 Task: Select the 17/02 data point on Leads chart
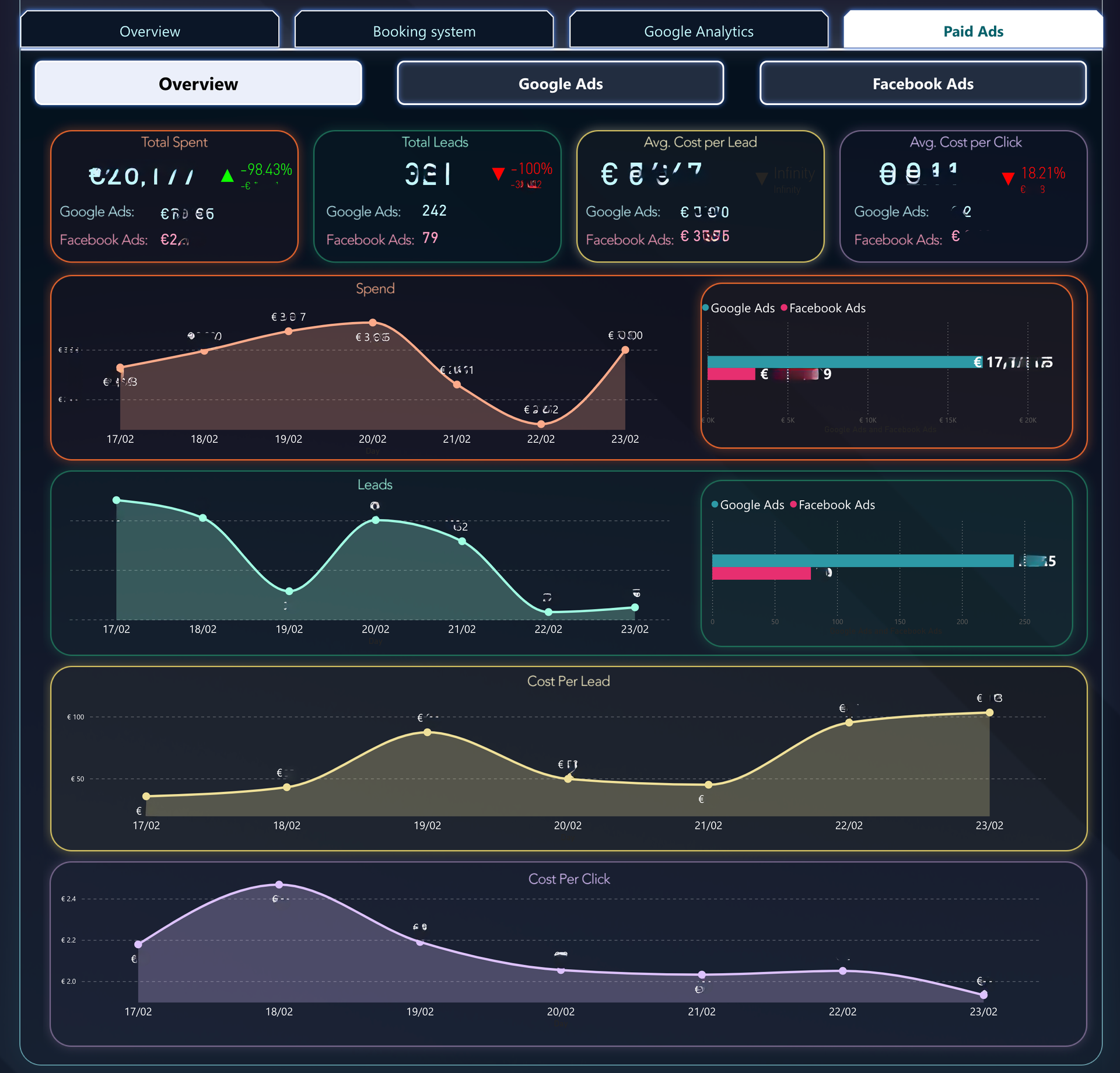point(117,500)
